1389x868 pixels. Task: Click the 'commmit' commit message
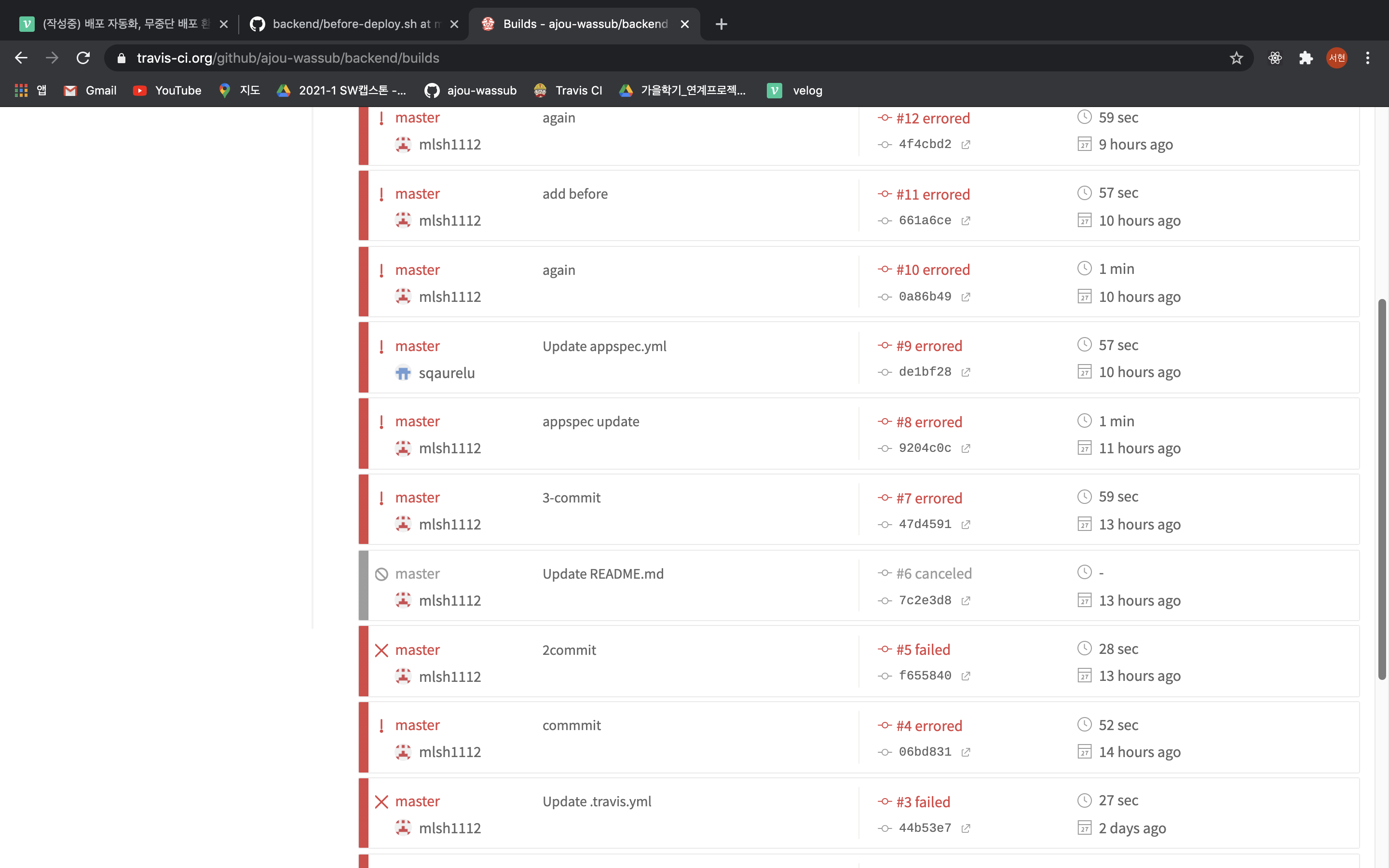571,726
